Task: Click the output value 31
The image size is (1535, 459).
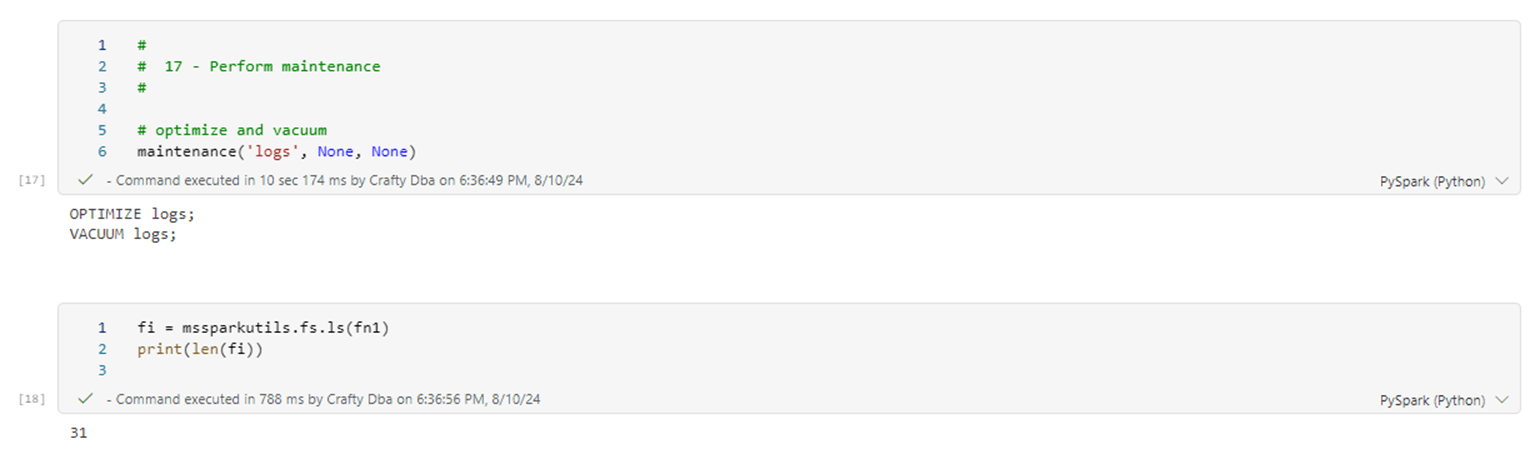Action: tap(78, 433)
